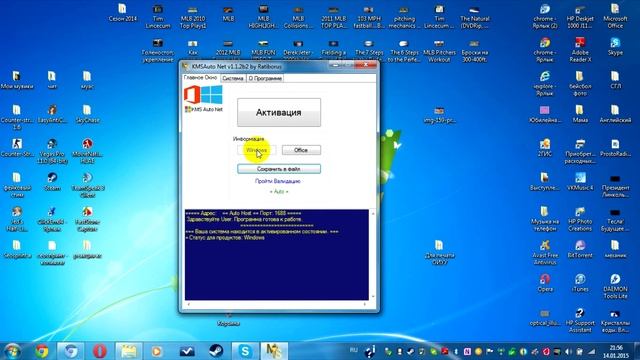Switch to the Система tab
This screenshot has height=360, width=640.
pyautogui.click(x=233, y=78)
